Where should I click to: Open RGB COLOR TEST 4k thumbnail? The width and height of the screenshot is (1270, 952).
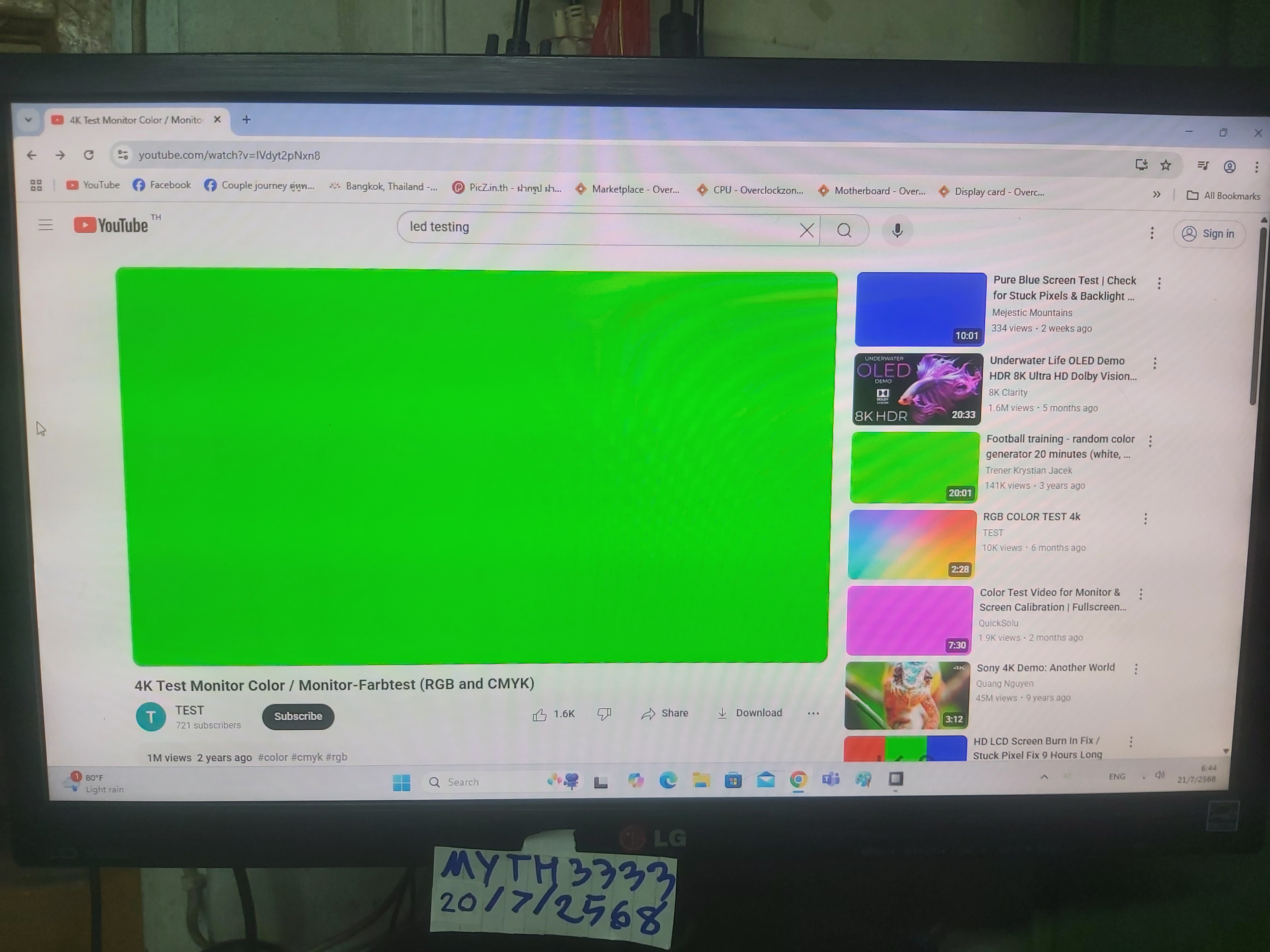pos(912,544)
